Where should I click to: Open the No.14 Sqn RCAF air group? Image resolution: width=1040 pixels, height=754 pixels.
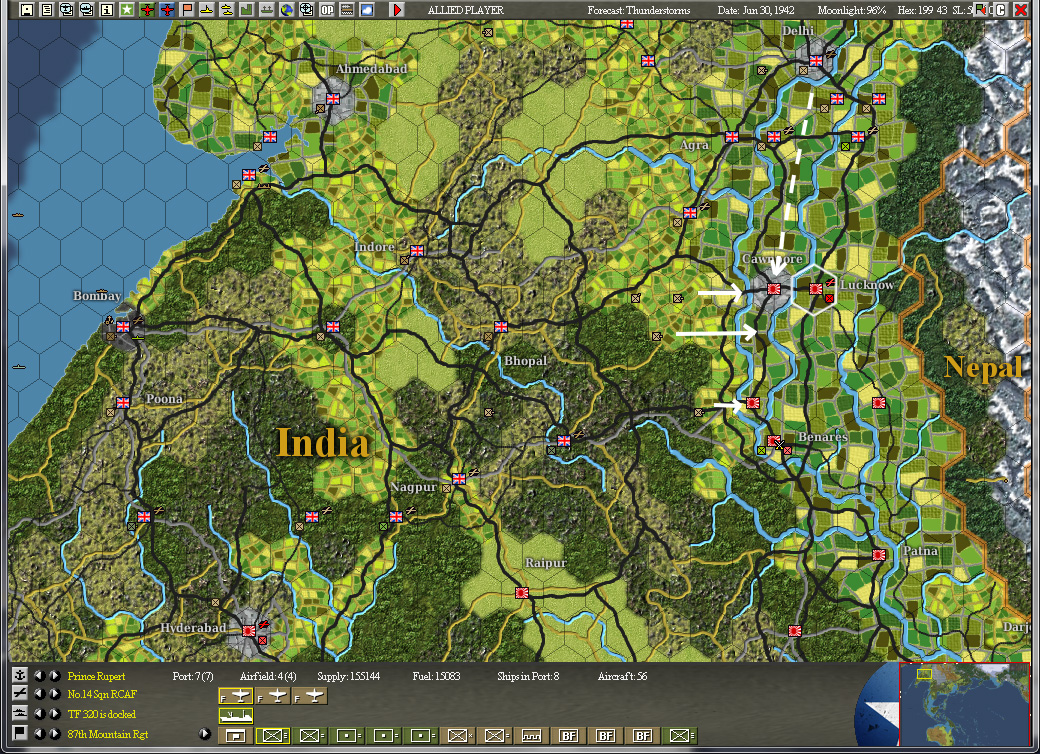[x=102, y=694]
